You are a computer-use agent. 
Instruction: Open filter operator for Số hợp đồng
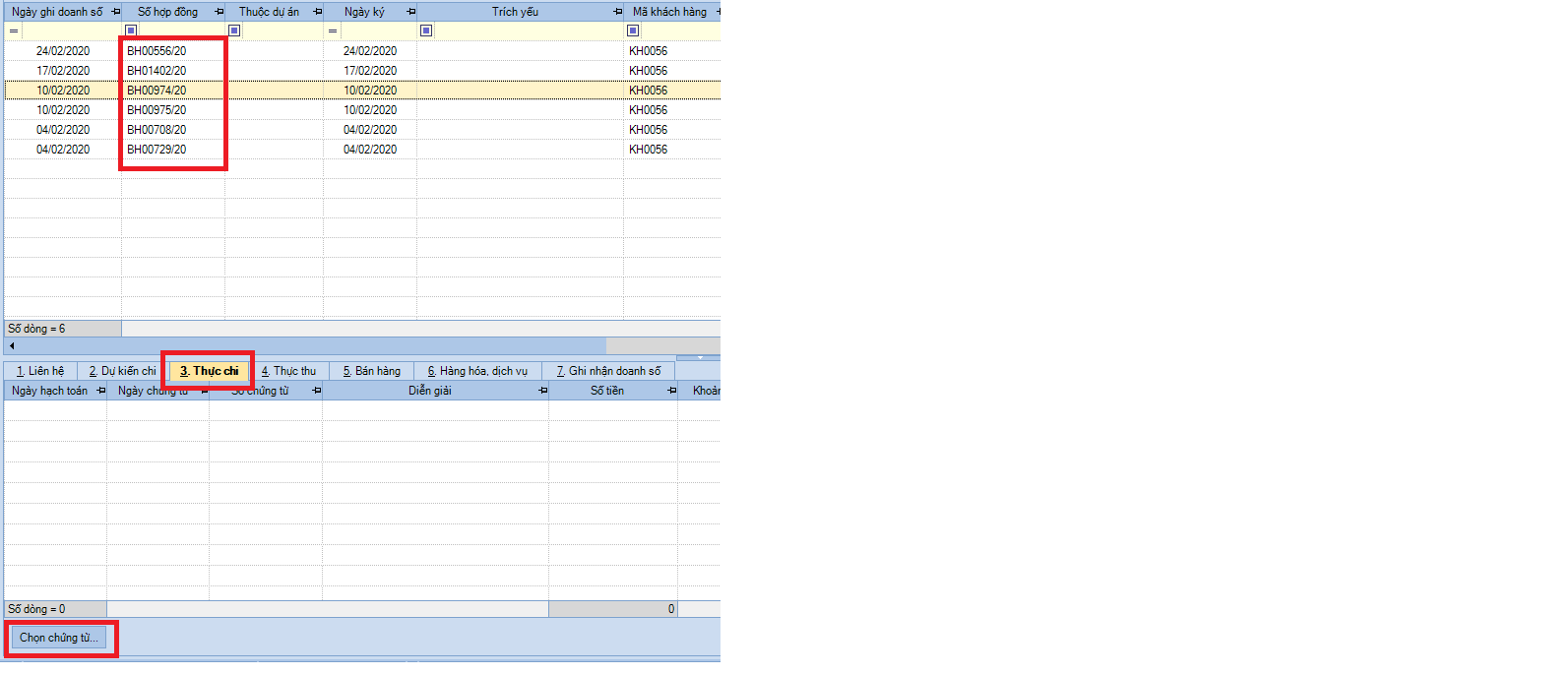[131, 31]
